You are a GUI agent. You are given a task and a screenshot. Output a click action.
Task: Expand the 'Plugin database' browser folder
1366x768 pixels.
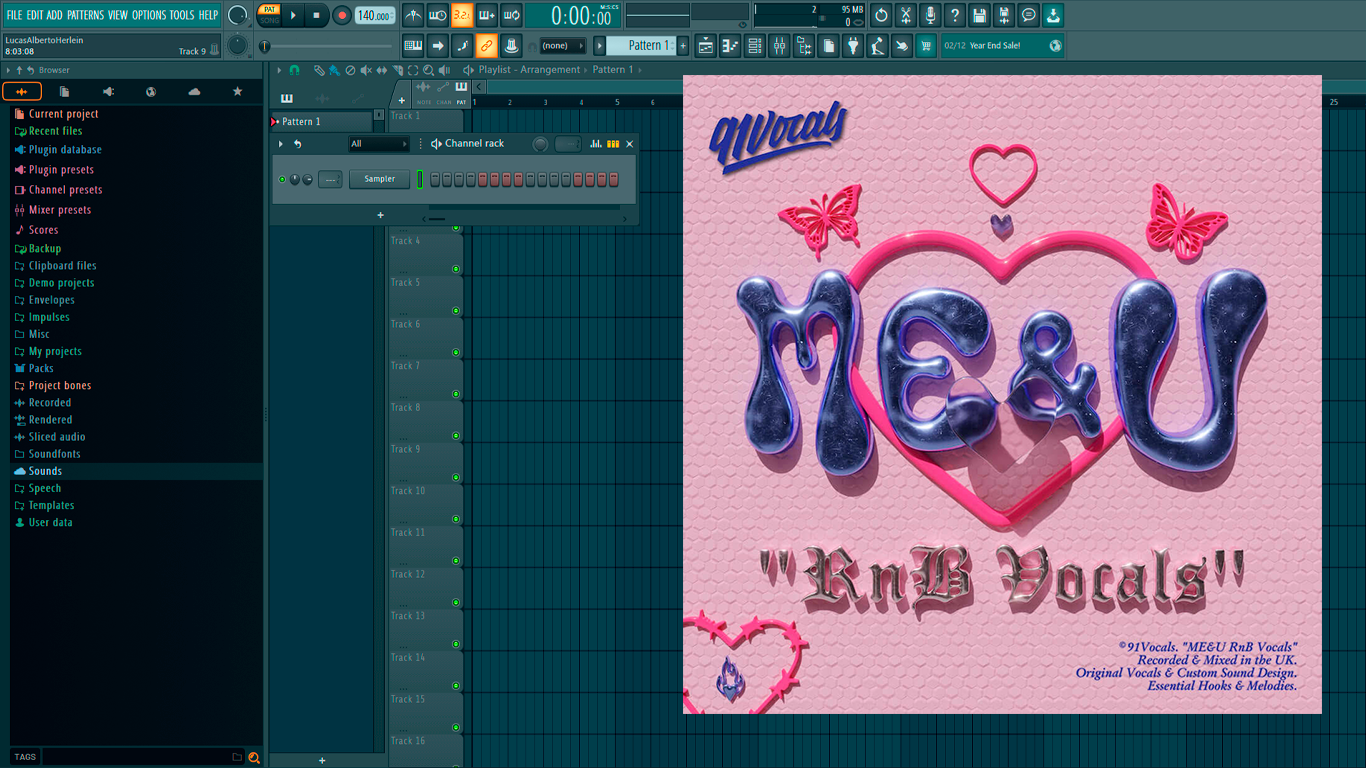[x=65, y=150]
